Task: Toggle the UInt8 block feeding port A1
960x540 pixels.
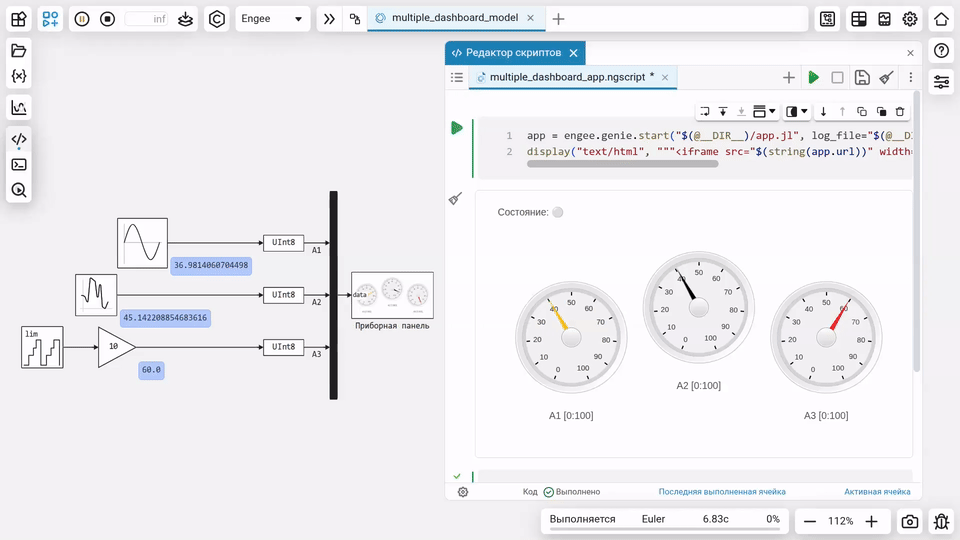Action: coord(284,243)
